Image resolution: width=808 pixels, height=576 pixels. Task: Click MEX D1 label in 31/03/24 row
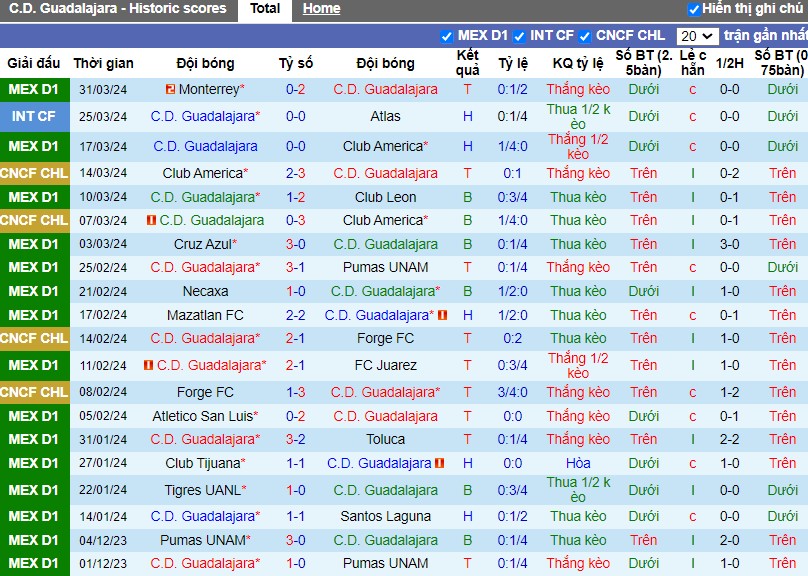[x=34, y=90]
